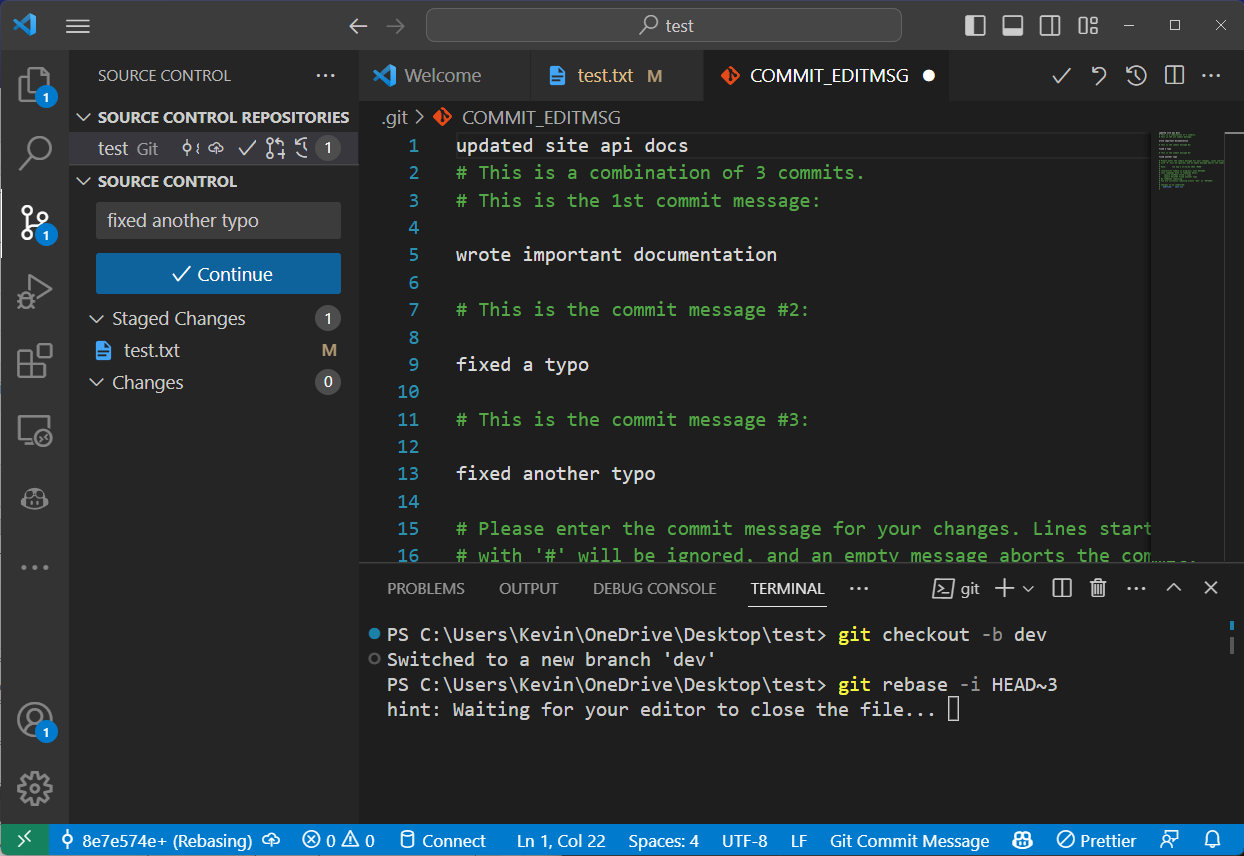Open the Extensions view icon

pos(35,361)
